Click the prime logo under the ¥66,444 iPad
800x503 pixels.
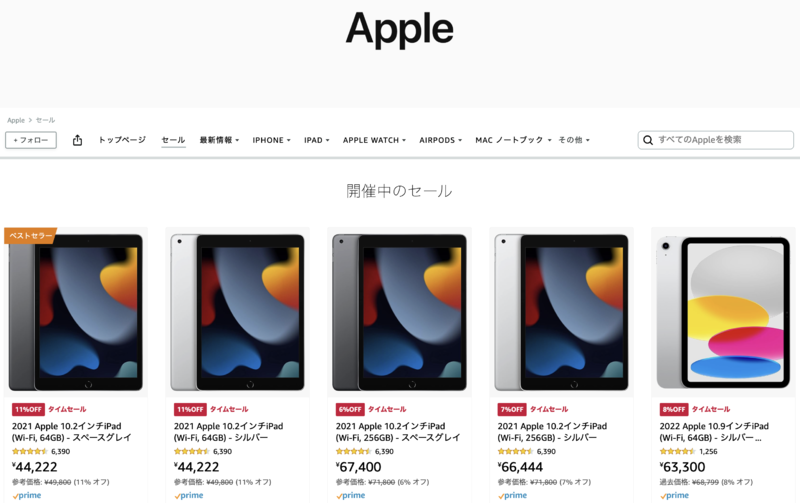512,495
